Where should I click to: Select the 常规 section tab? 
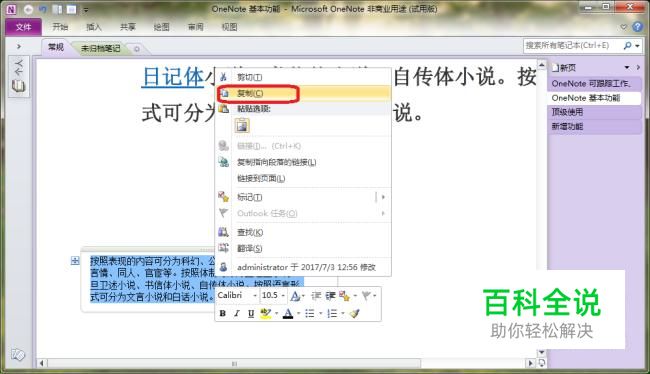pos(56,47)
